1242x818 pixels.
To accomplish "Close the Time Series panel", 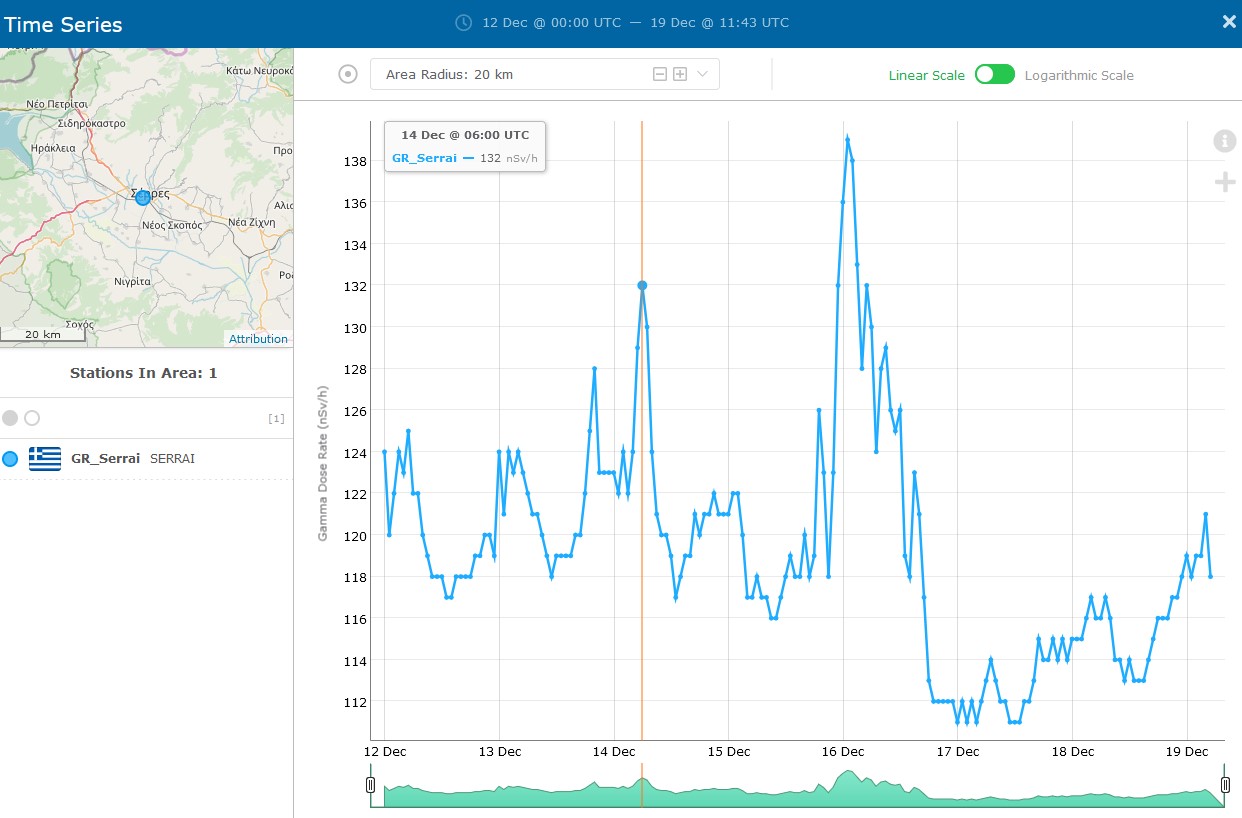I will click(1229, 22).
